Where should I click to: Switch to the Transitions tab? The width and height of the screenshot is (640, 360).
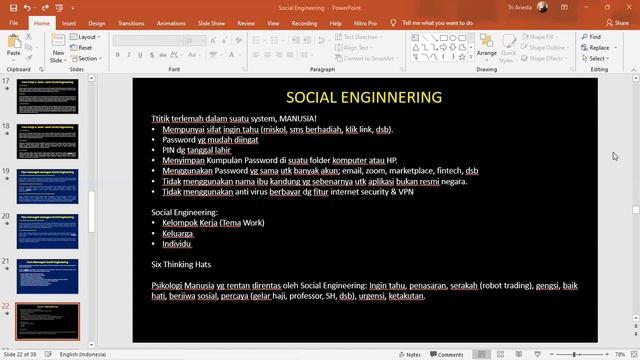click(x=131, y=23)
